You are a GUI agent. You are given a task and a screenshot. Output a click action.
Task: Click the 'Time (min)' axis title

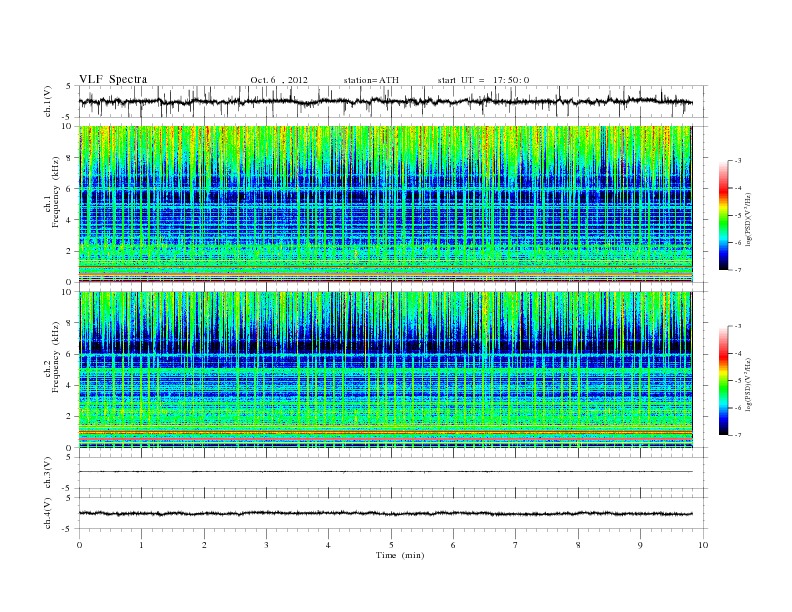(400, 555)
